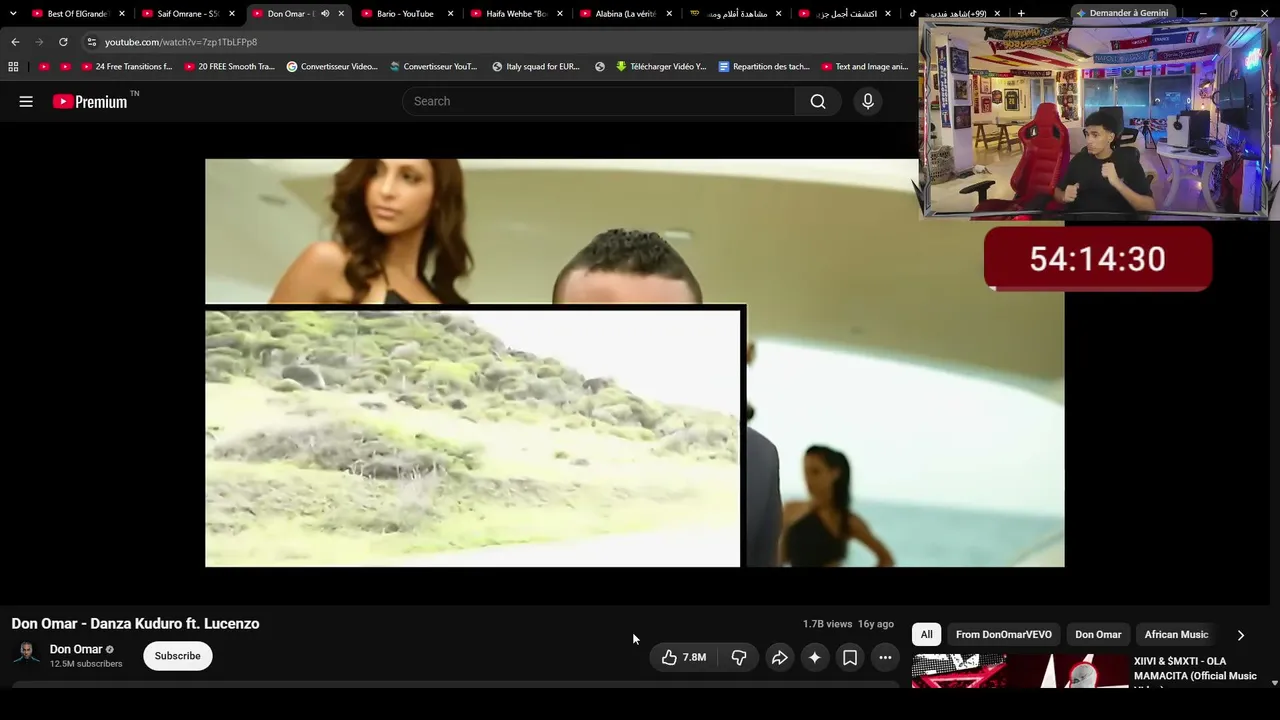Open the second YouTube icon-only bookmark
Image resolution: width=1280 pixels, height=720 pixels.
[66, 67]
